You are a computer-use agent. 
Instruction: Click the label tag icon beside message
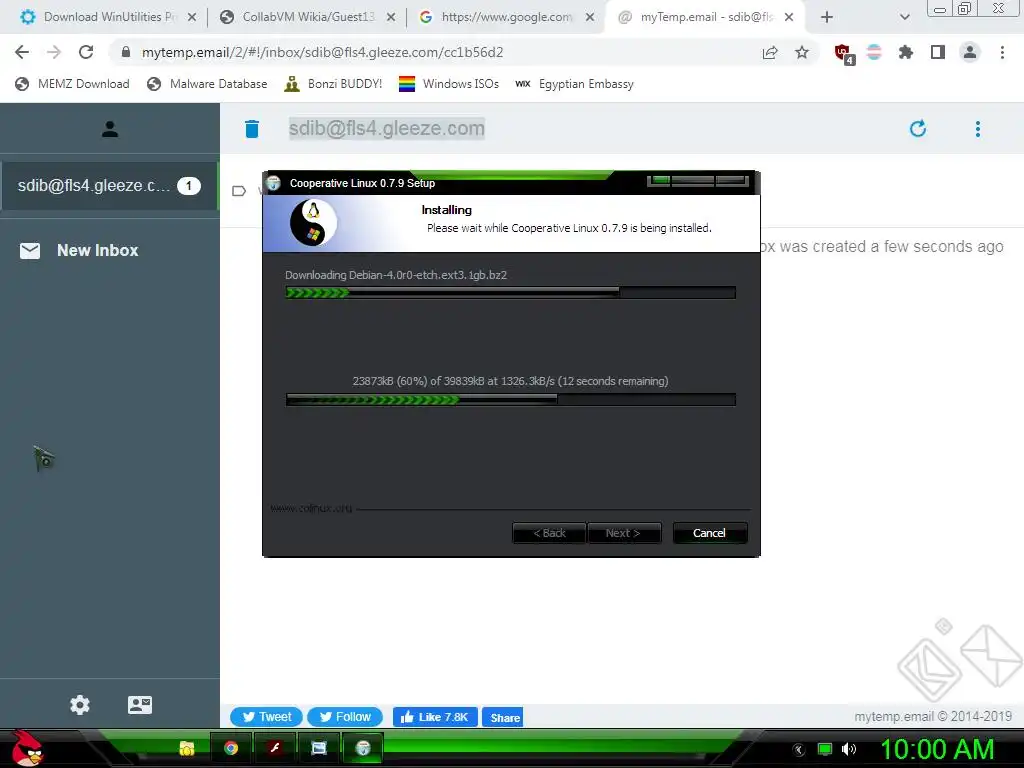(x=239, y=191)
